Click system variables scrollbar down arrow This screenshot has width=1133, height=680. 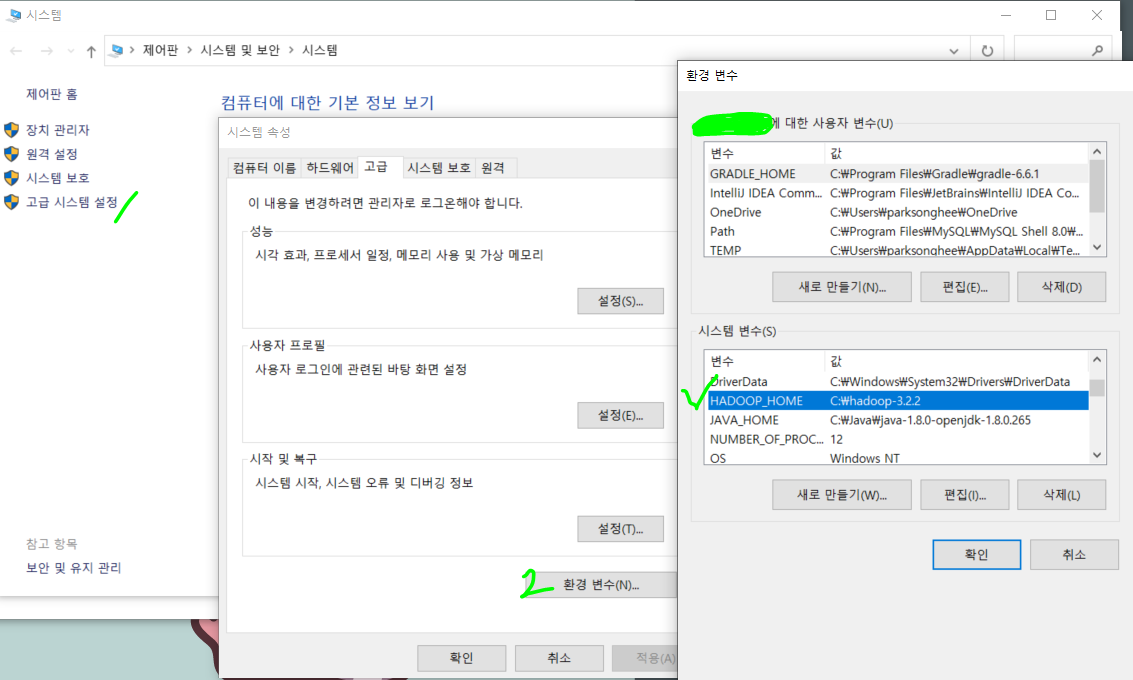1097,455
